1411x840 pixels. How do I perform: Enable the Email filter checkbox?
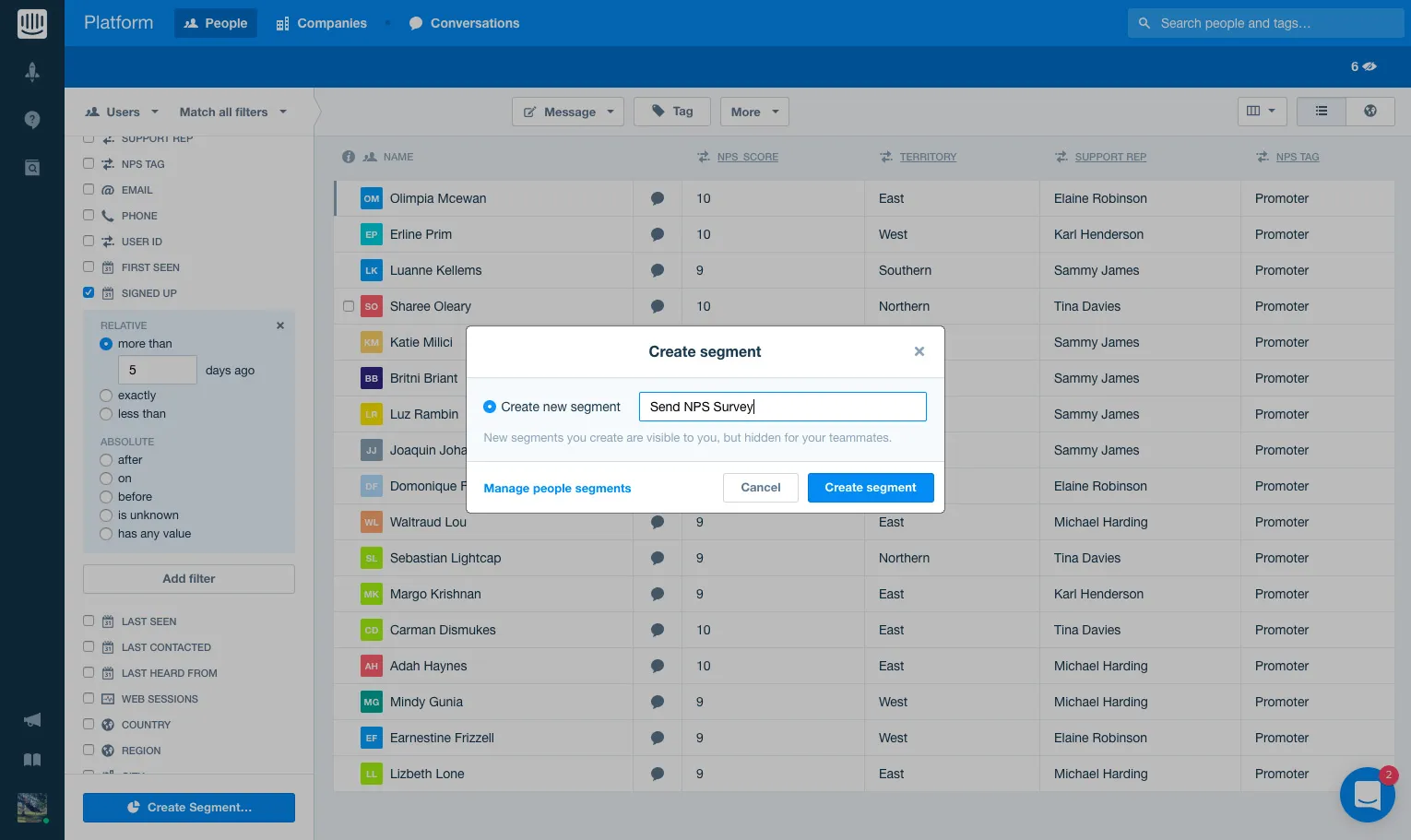(89, 189)
